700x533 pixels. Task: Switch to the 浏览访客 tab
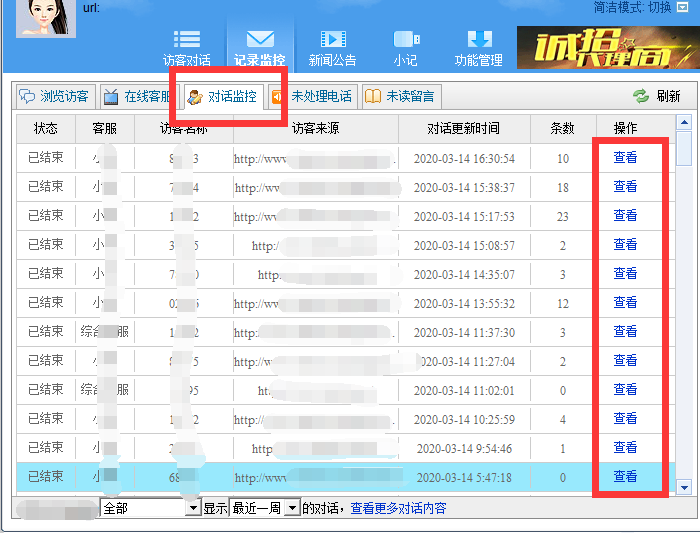[54, 96]
